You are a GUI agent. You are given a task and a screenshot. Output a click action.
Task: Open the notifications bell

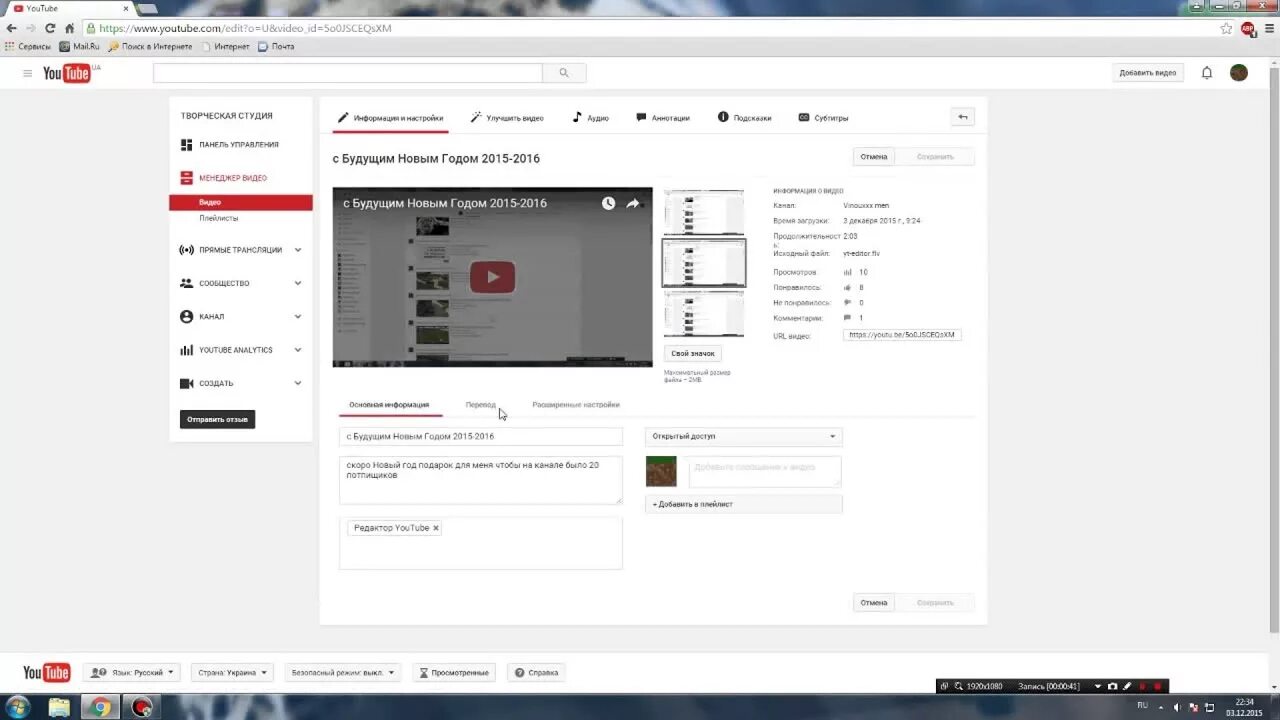click(x=1207, y=73)
